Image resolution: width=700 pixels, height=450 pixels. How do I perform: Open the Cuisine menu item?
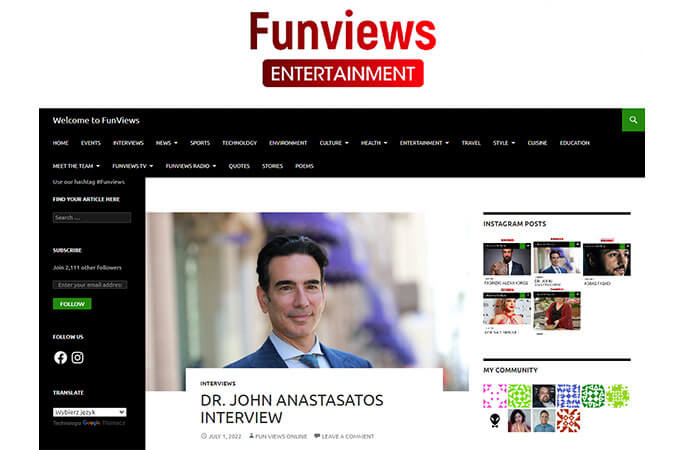click(537, 143)
